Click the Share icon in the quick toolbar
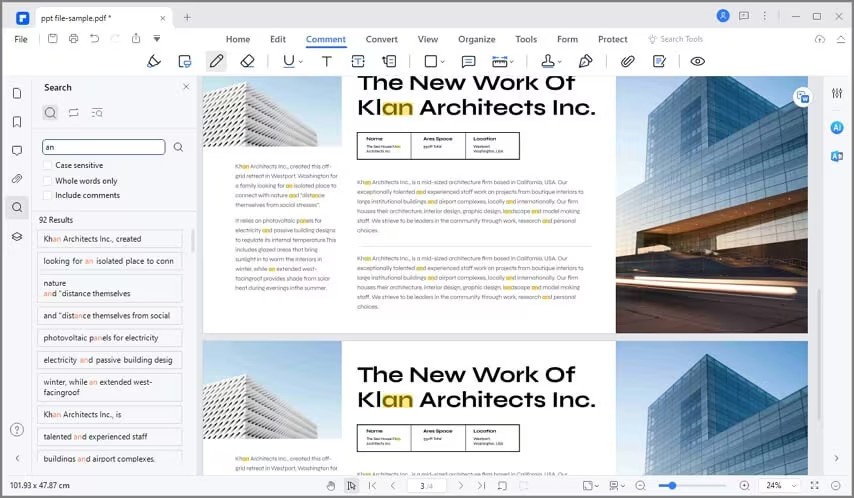The width and height of the screenshot is (854, 498). 136,39
